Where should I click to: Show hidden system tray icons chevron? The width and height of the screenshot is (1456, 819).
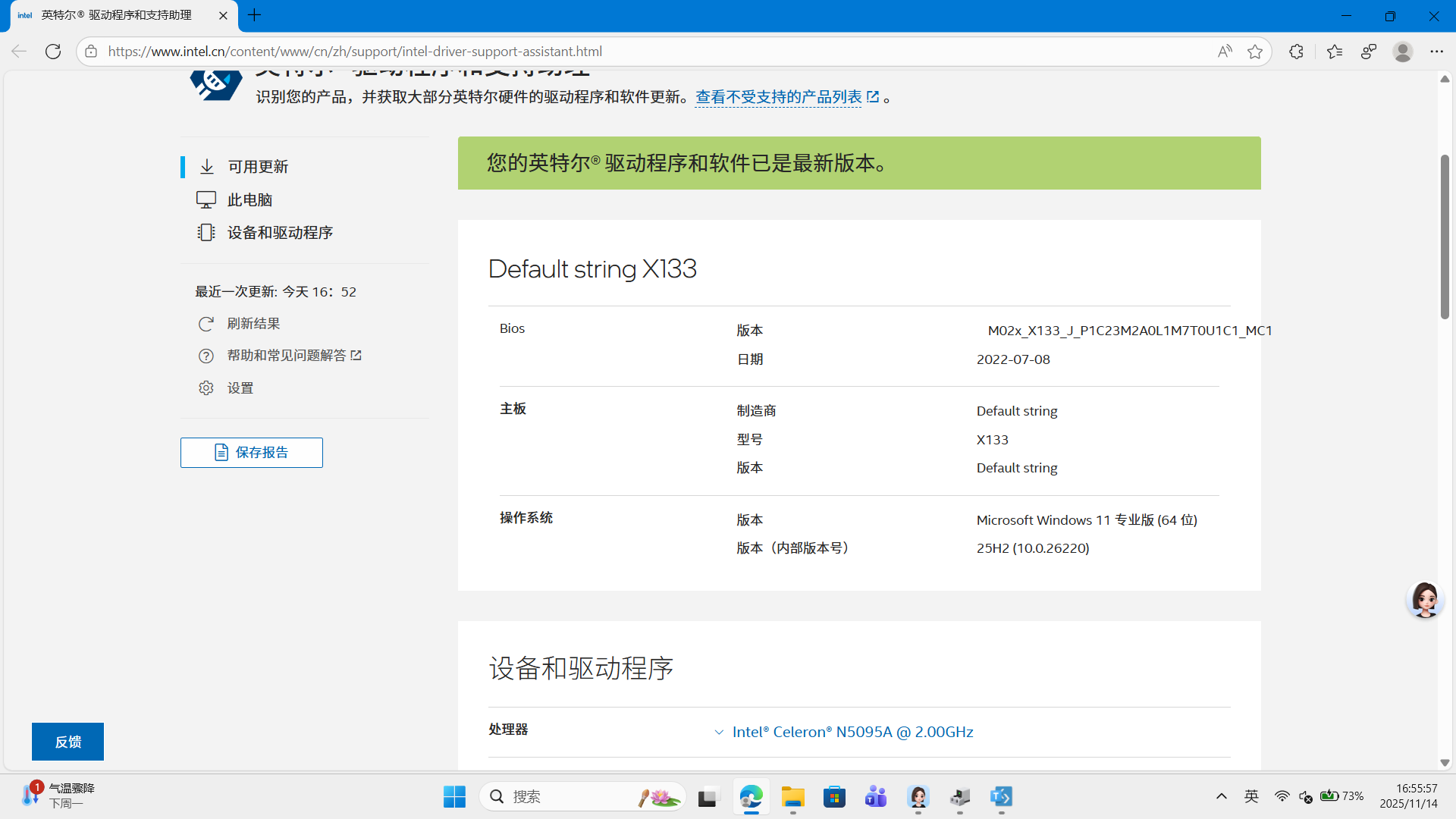coord(1221,796)
